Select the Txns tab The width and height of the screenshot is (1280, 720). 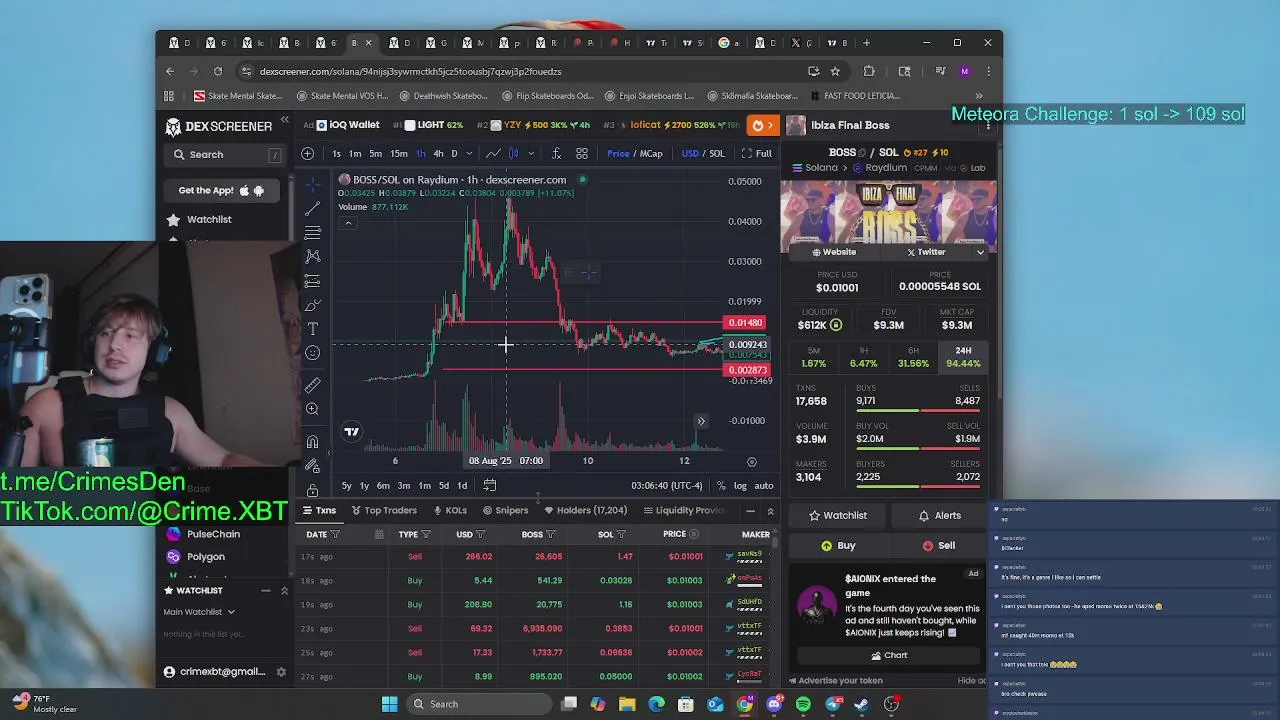click(320, 510)
